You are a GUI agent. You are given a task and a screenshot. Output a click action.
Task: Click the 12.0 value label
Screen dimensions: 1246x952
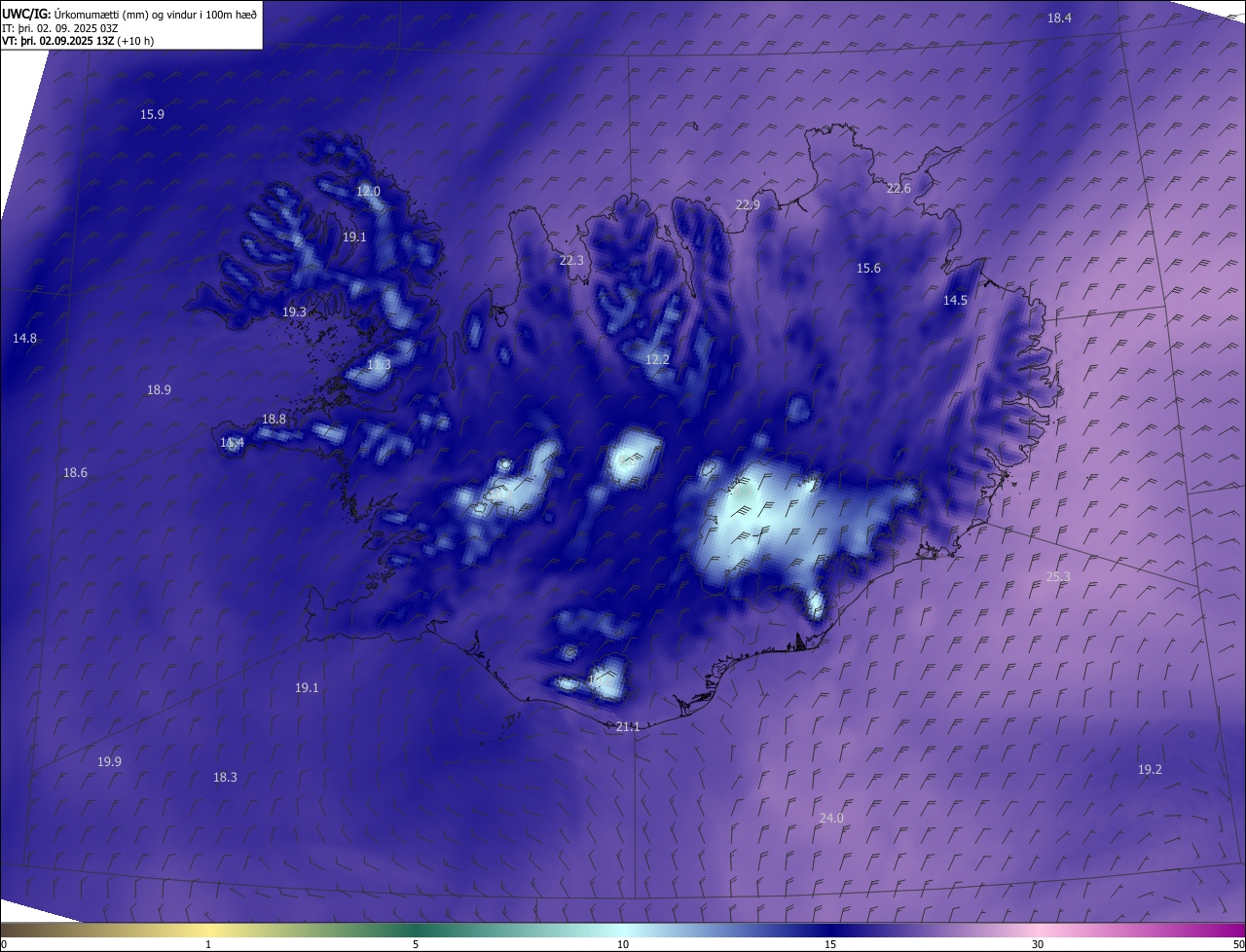[x=368, y=192]
